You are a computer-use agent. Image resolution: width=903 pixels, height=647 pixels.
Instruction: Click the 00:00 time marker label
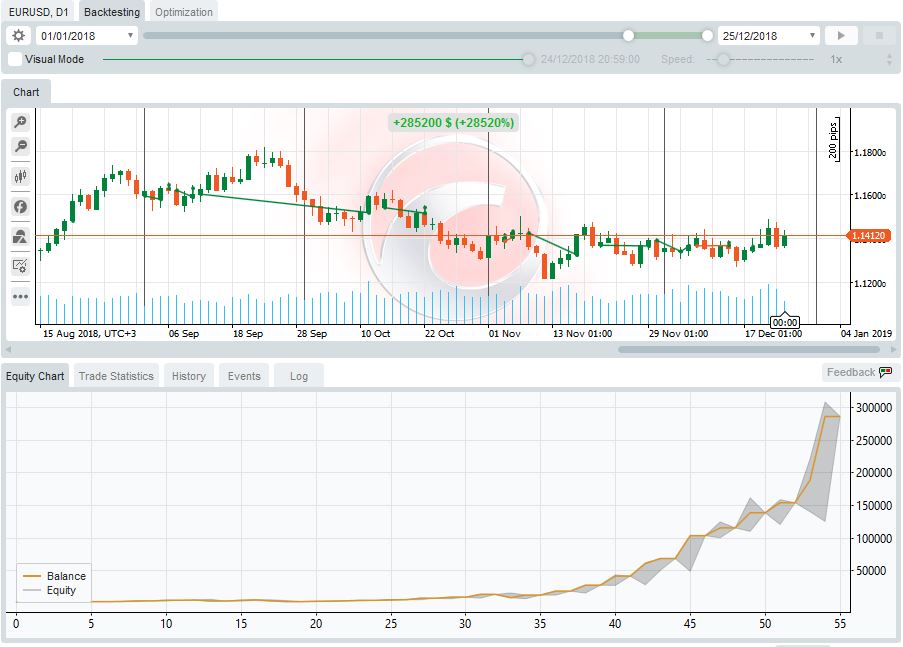tap(785, 322)
